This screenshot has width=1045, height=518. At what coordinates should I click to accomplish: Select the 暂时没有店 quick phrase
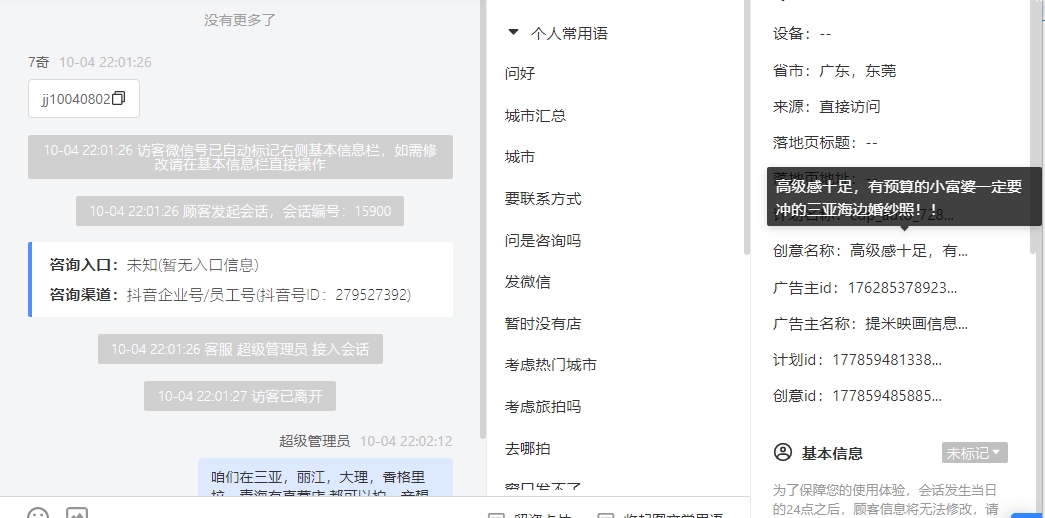click(x=542, y=323)
